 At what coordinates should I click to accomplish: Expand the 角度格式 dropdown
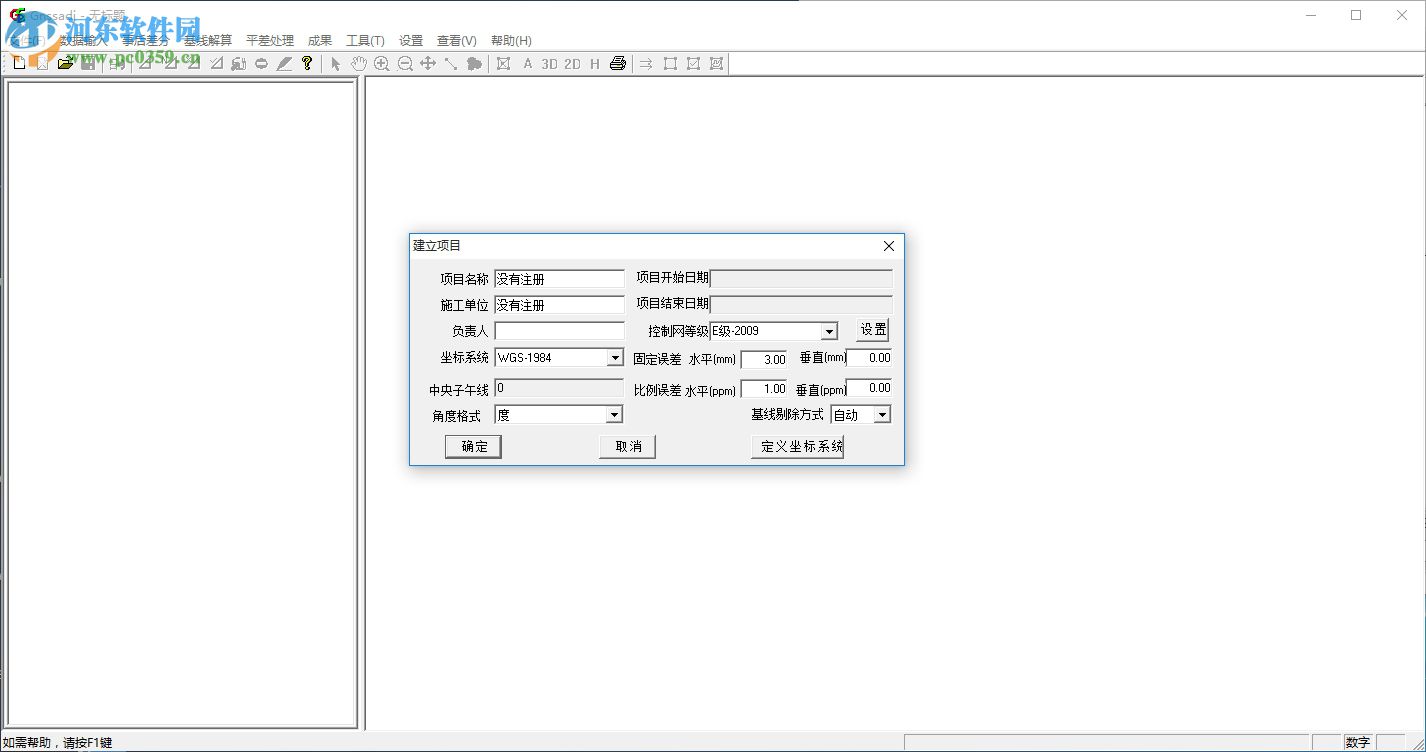coord(615,415)
